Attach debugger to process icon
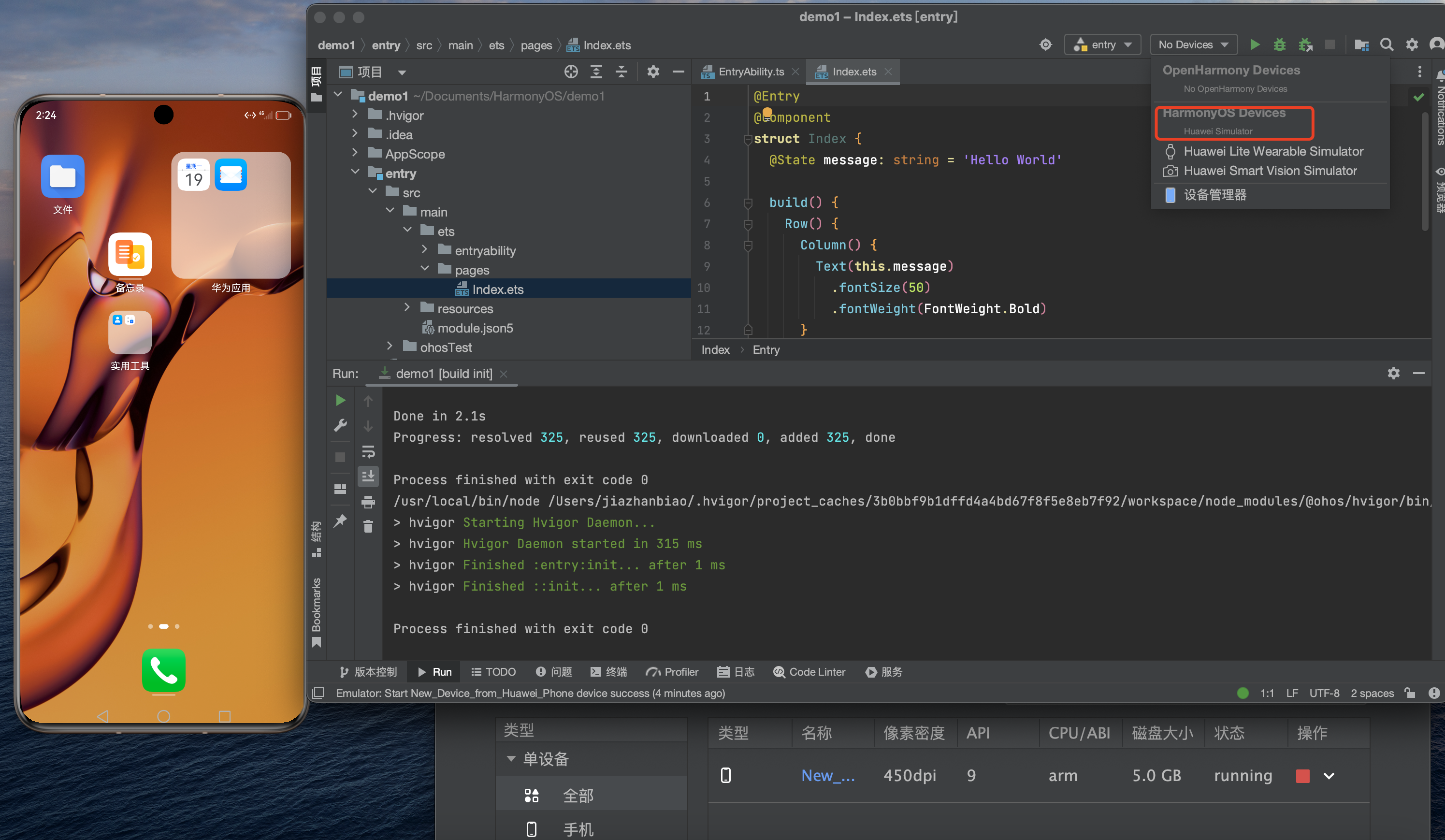The image size is (1445, 840). (1306, 45)
